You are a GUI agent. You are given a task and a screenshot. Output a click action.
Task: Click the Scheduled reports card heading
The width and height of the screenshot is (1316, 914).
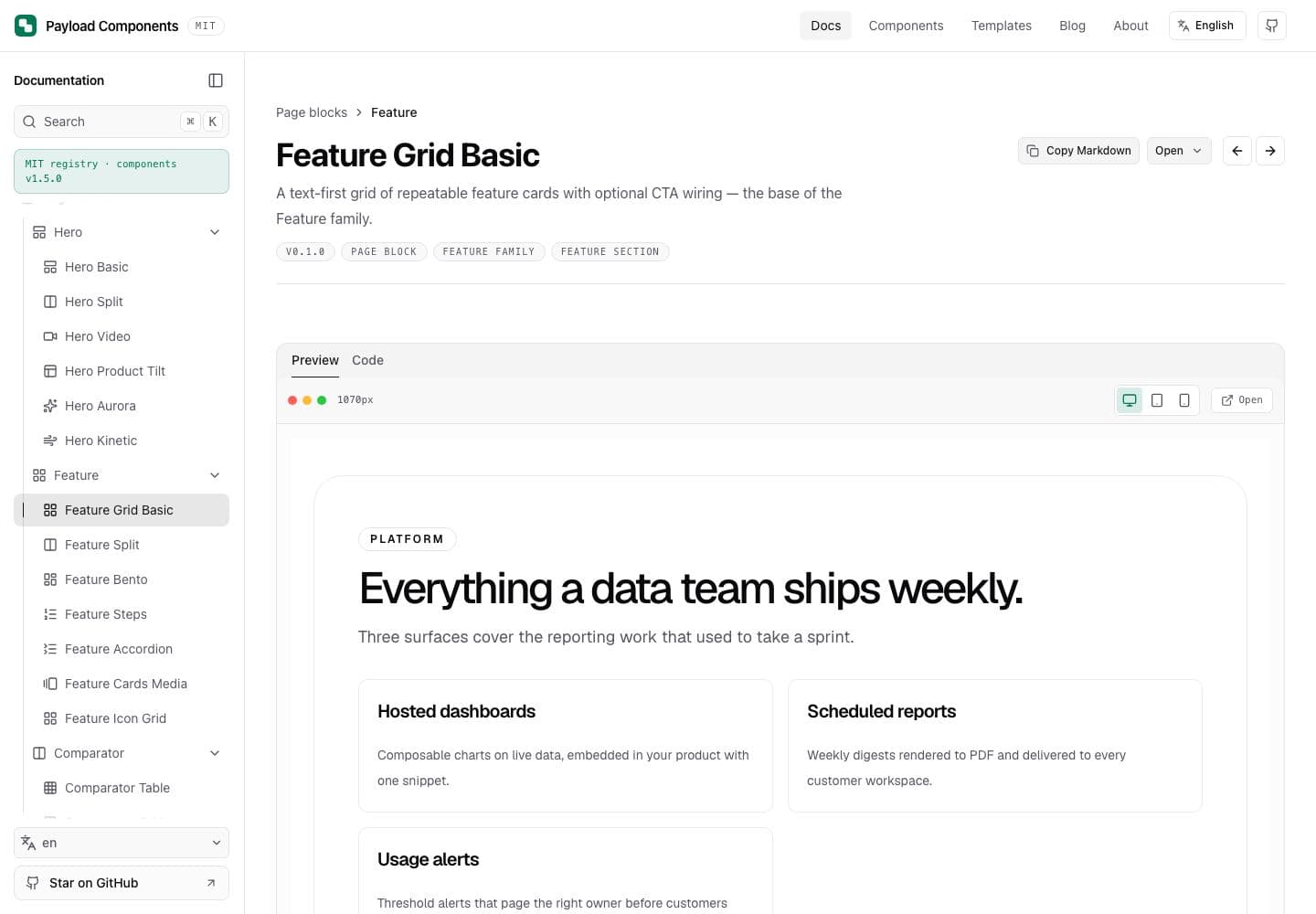click(881, 711)
